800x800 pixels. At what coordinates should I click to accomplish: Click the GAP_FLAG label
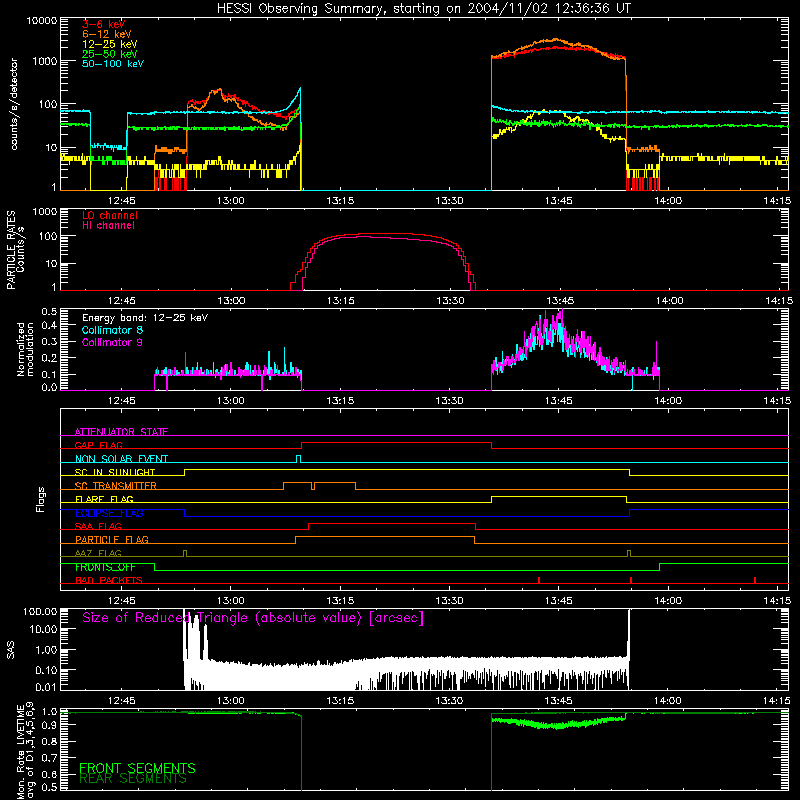point(98,445)
